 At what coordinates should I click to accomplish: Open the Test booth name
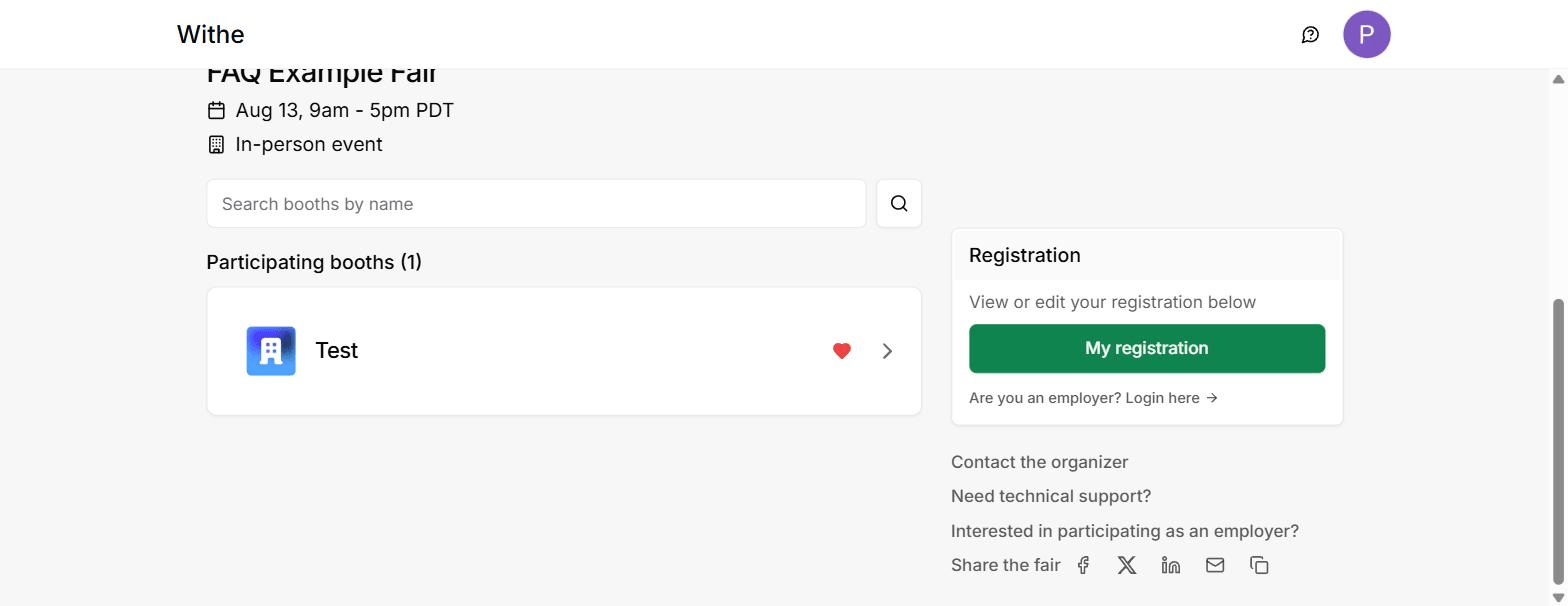(x=337, y=350)
